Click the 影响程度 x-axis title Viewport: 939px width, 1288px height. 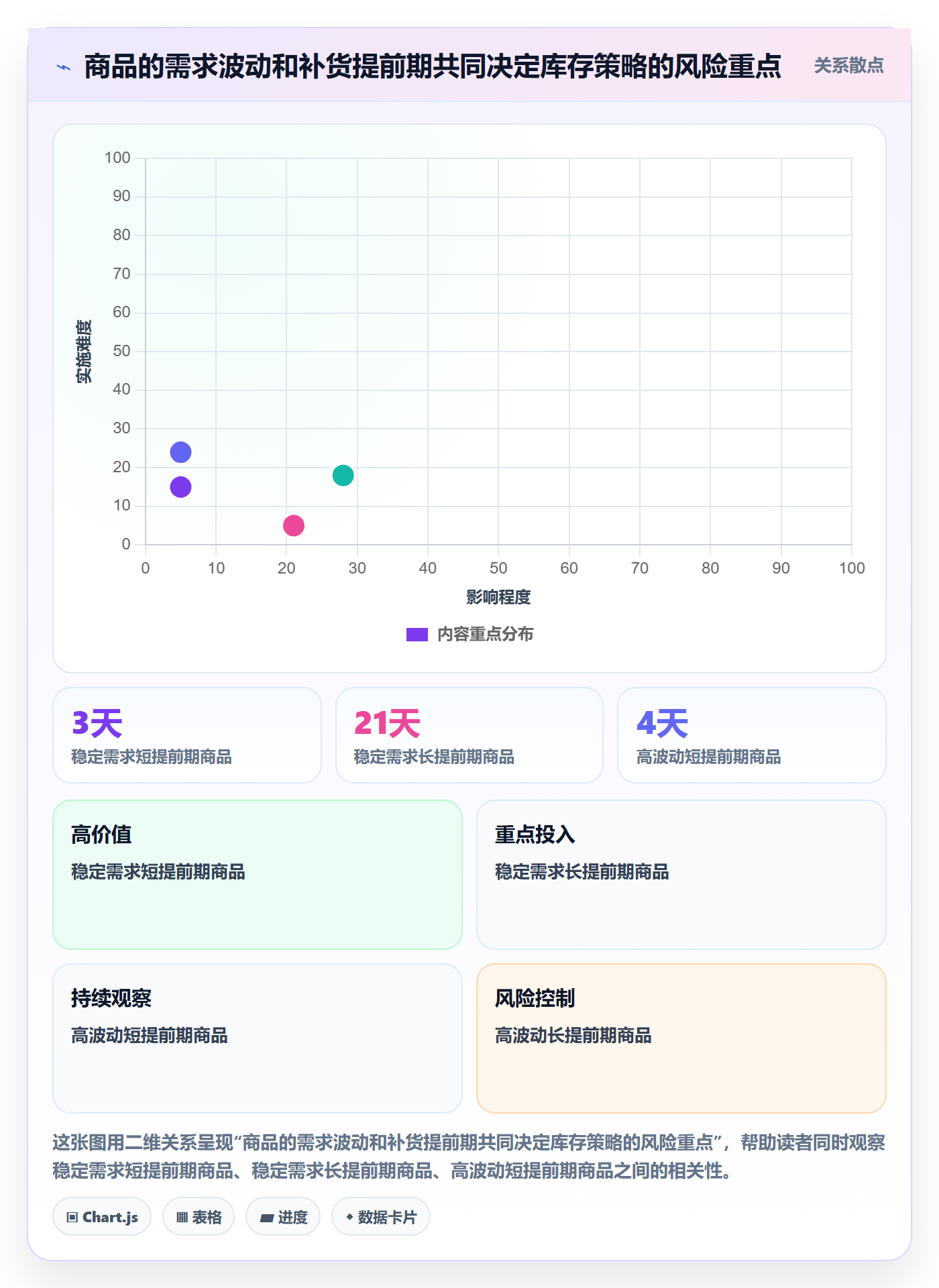[498, 597]
